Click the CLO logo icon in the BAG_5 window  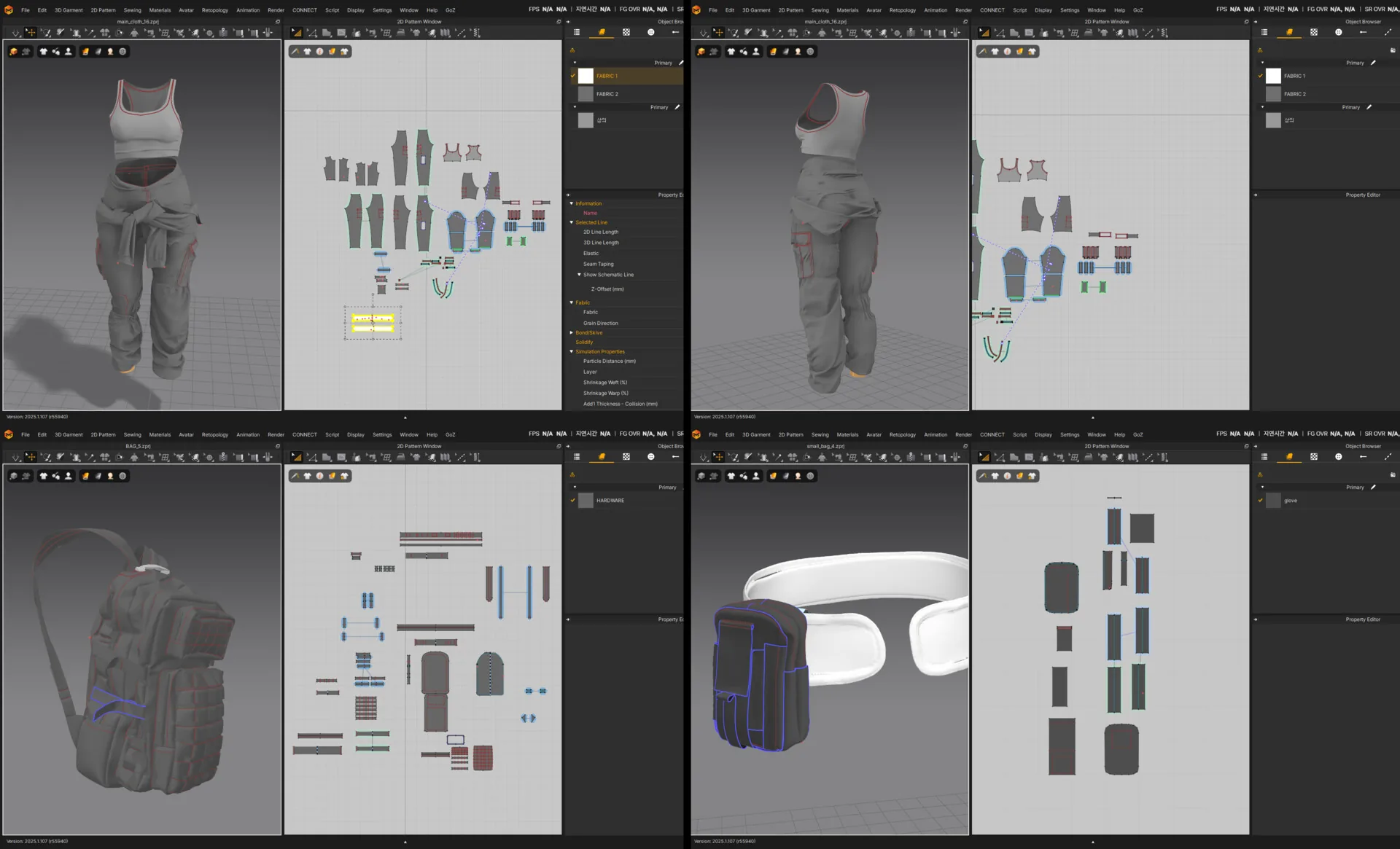coord(9,434)
